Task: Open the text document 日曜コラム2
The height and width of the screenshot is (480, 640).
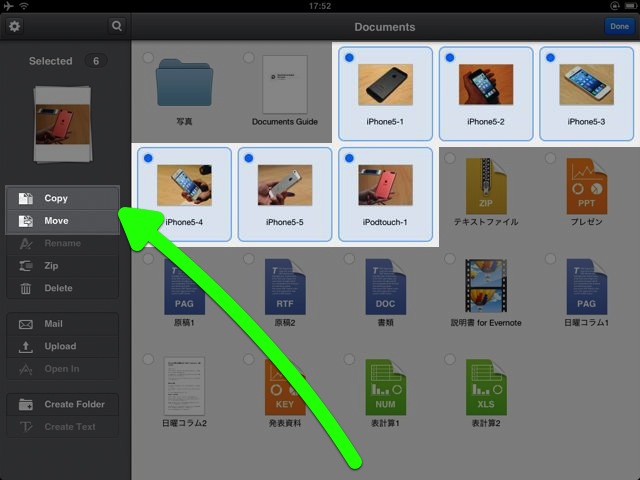Action: click(x=184, y=386)
